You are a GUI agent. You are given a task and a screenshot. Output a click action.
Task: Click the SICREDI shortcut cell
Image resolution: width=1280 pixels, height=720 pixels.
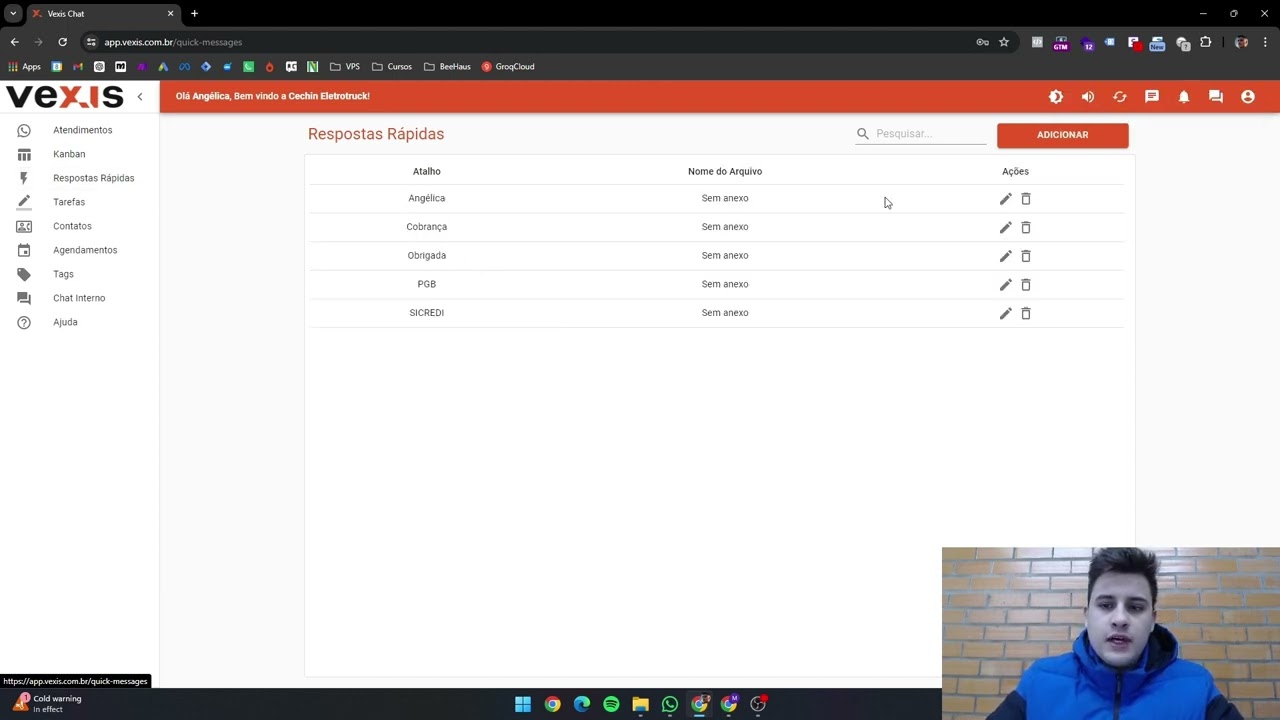click(x=426, y=313)
